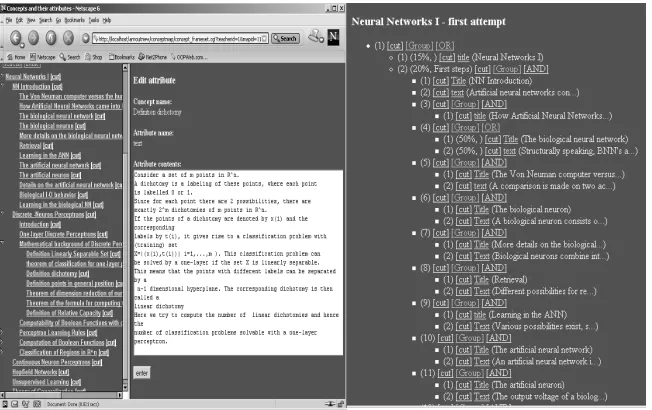Open the Composer icon in the status bar
This screenshot has height=410, width=652.
pyautogui.click(x=26, y=404)
